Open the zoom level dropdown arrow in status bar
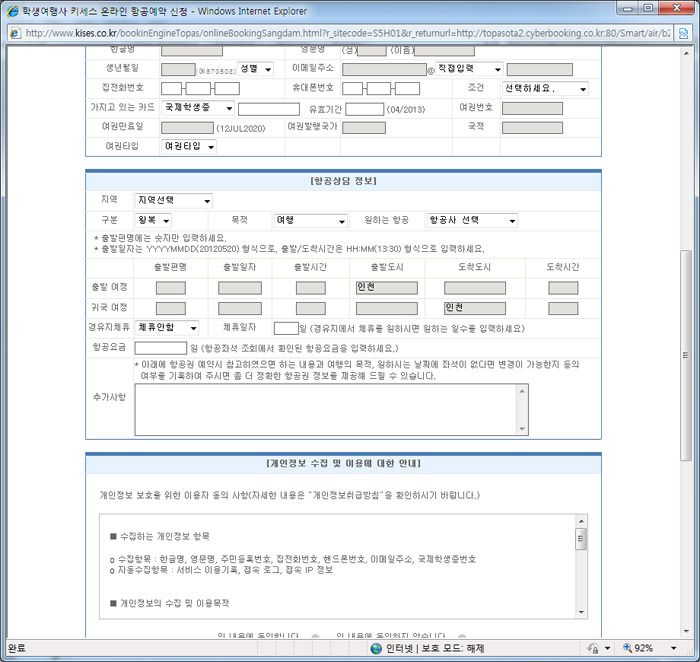700x662 pixels. click(x=674, y=648)
